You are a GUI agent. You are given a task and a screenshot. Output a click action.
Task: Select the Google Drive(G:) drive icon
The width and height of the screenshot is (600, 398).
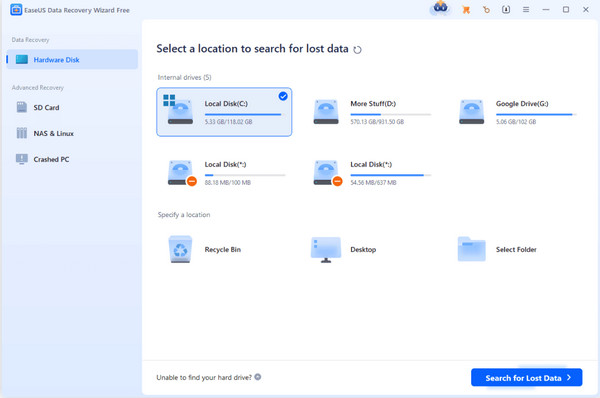point(471,112)
